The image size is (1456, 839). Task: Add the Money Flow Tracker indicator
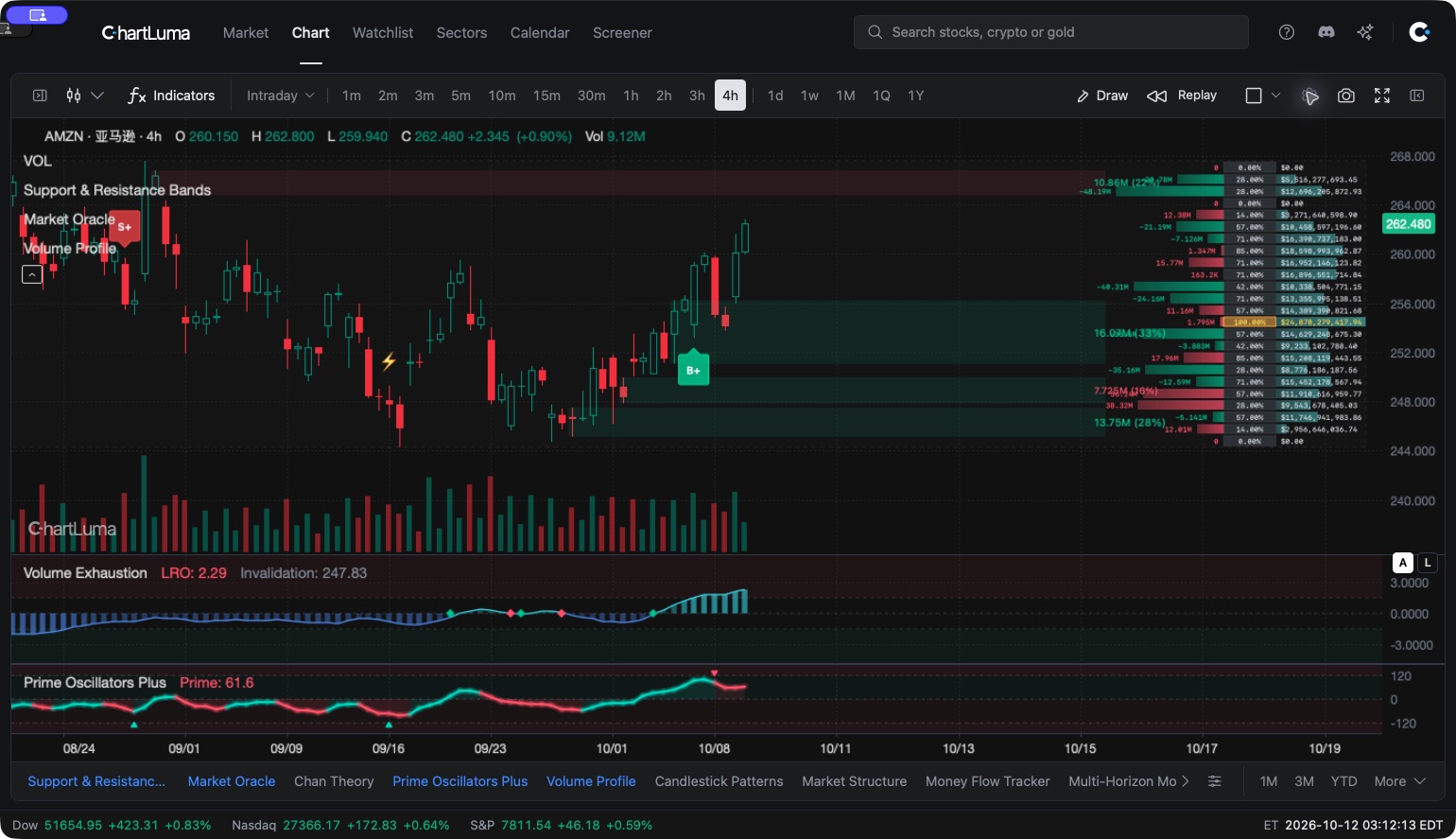point(987,781)
